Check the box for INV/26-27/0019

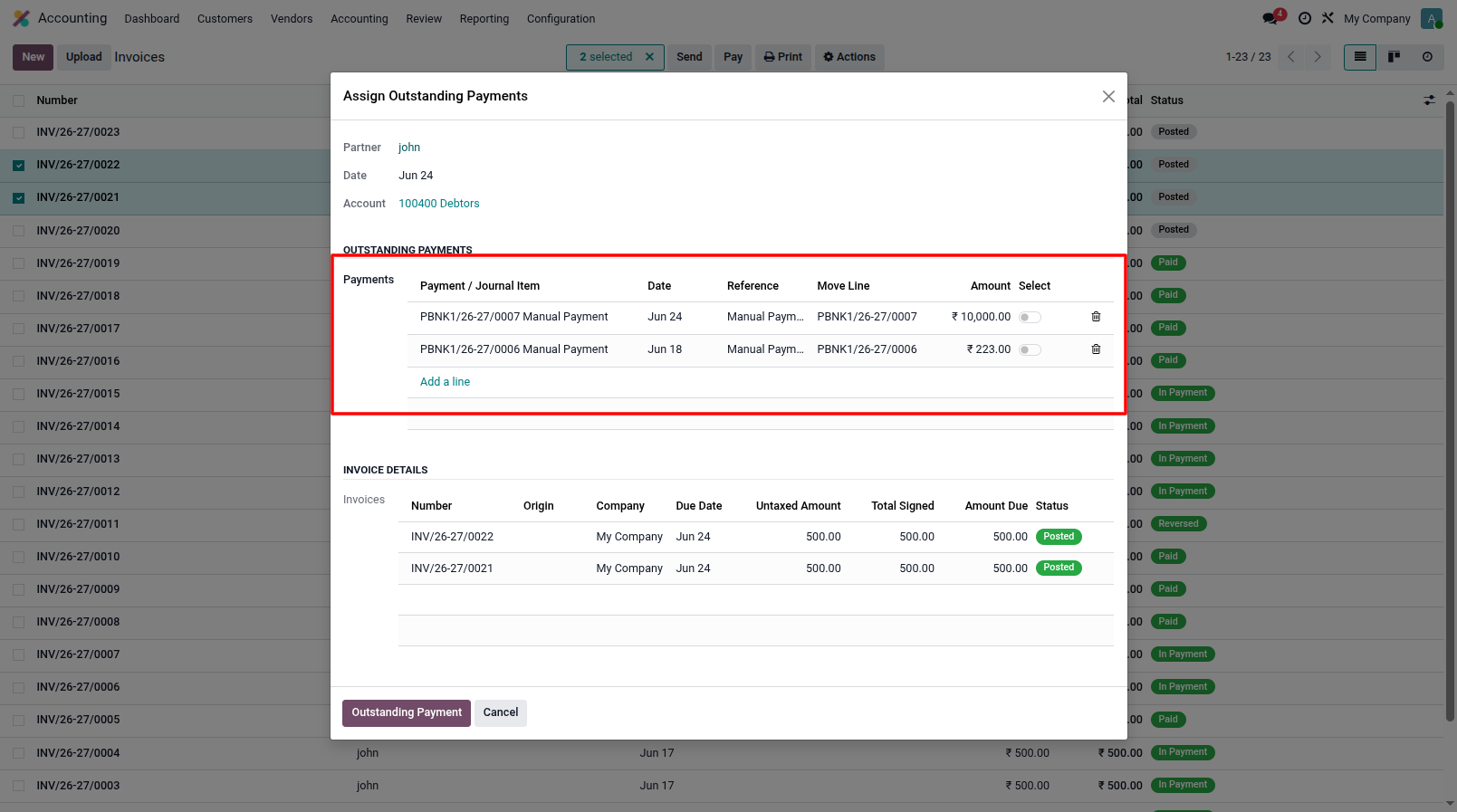(x=19, y=263)
